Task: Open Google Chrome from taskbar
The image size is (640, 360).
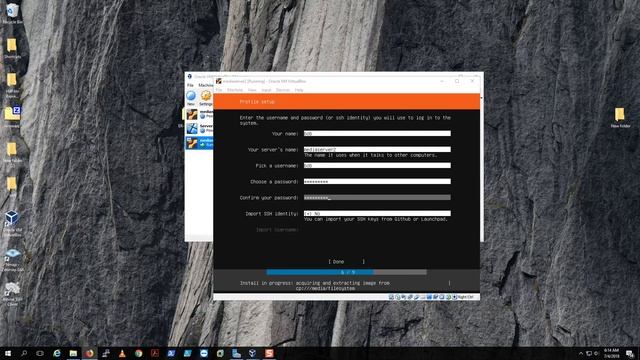Action: (138, 353)
